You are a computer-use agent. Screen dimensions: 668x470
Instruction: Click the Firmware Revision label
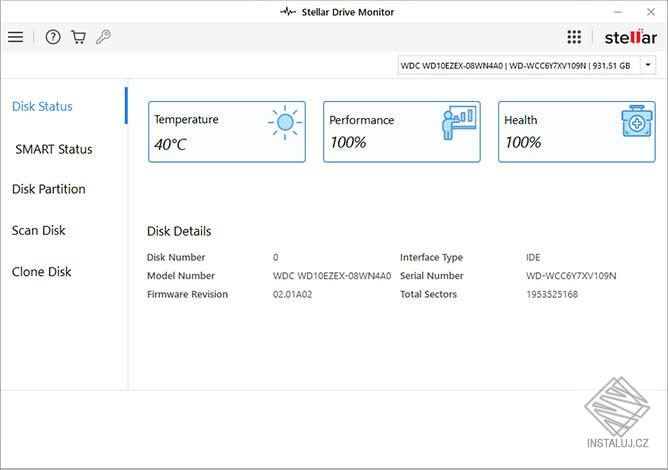(x=187, y=294)
